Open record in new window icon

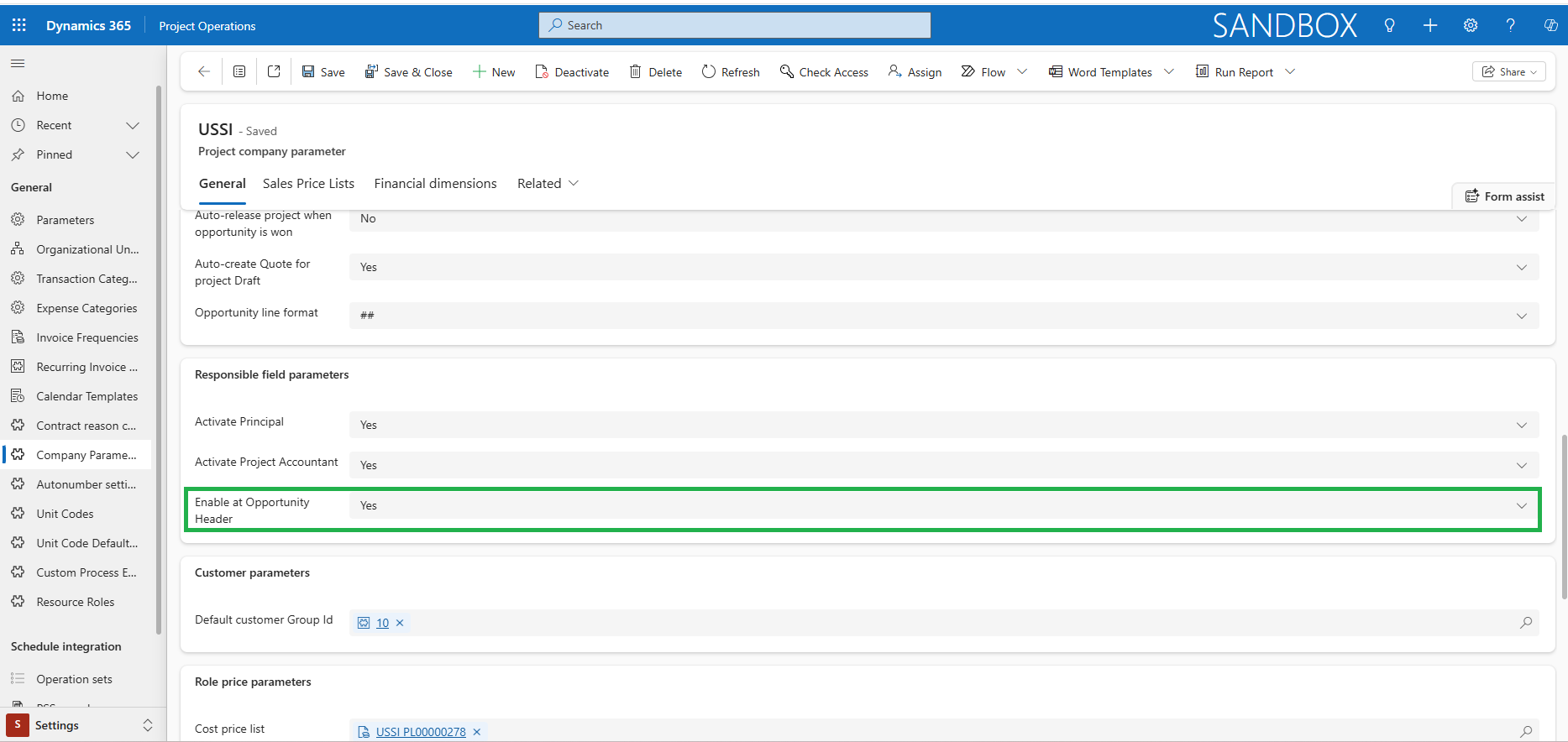click(274, 72)
